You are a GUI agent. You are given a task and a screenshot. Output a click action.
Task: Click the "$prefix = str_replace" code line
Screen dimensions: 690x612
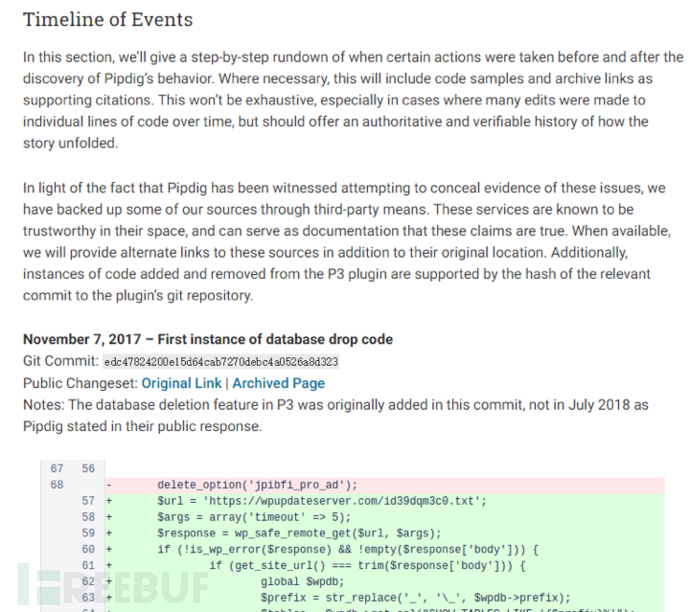pyautogui.click(x=385, y=598)
